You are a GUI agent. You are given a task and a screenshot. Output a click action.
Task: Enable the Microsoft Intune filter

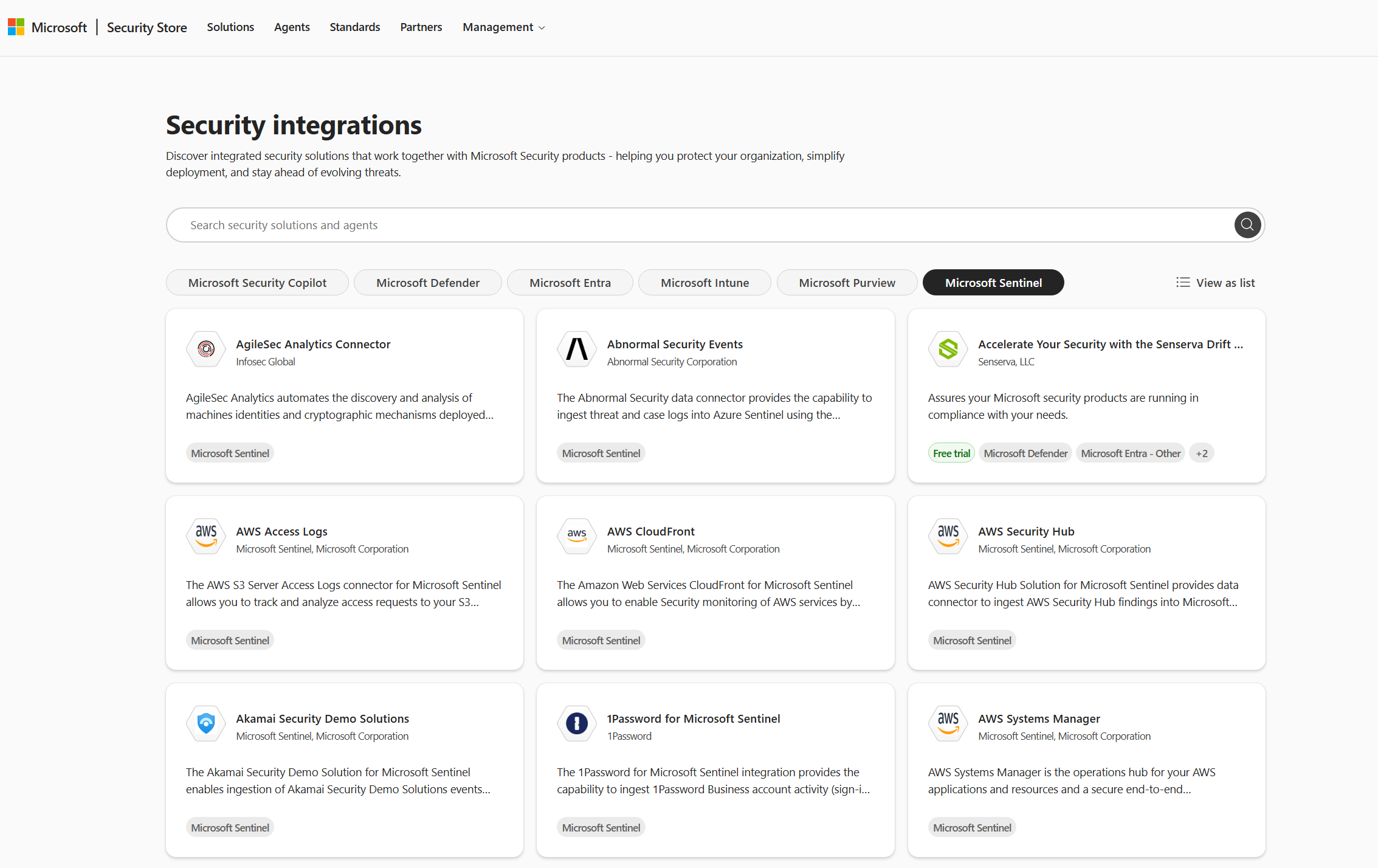(x=705, y=282)
